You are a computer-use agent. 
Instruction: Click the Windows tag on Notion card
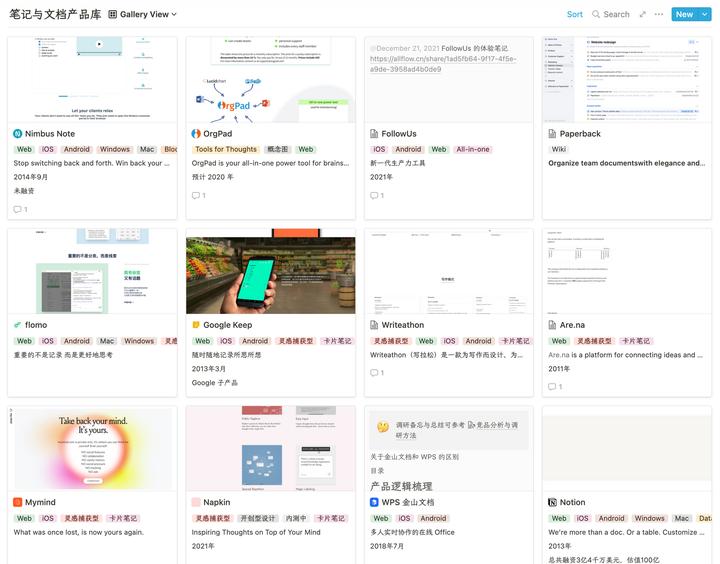point(649,518)
